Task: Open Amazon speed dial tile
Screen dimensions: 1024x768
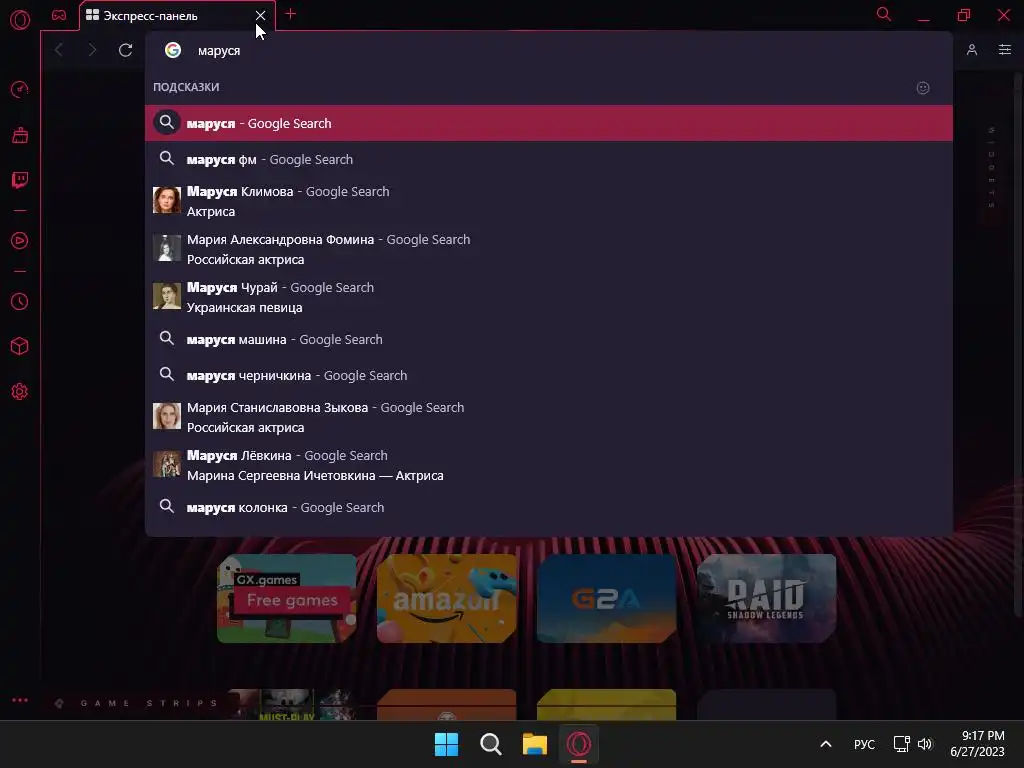Action: 447,598
